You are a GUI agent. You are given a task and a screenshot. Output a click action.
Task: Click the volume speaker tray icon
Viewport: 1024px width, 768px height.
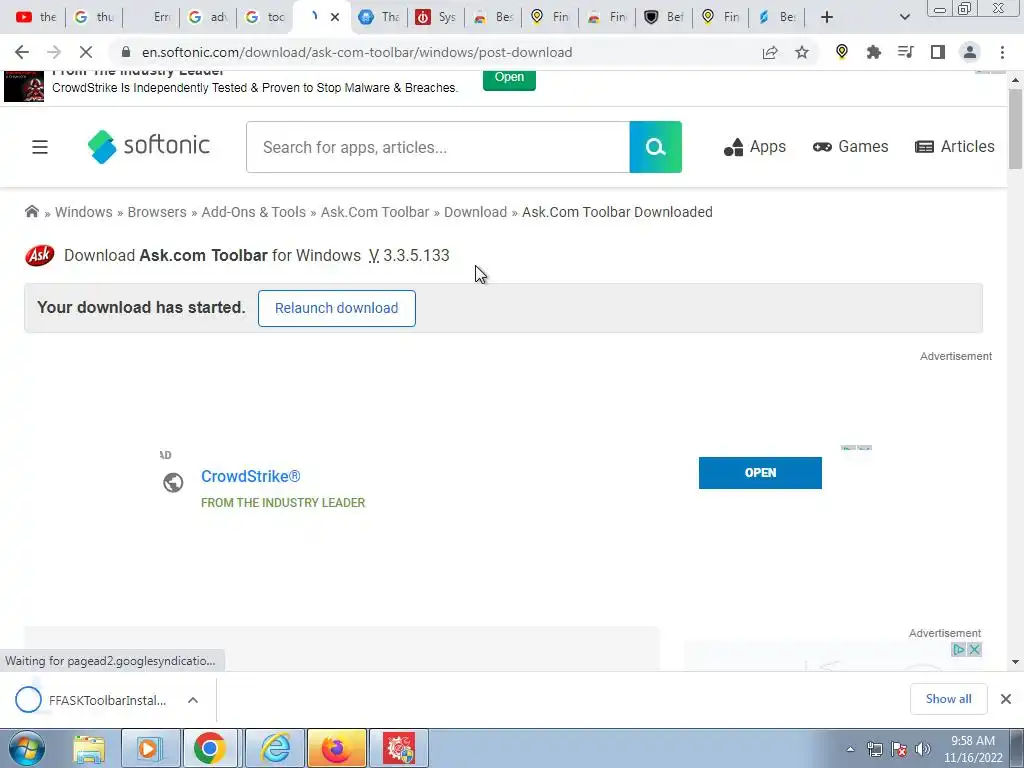923,749
